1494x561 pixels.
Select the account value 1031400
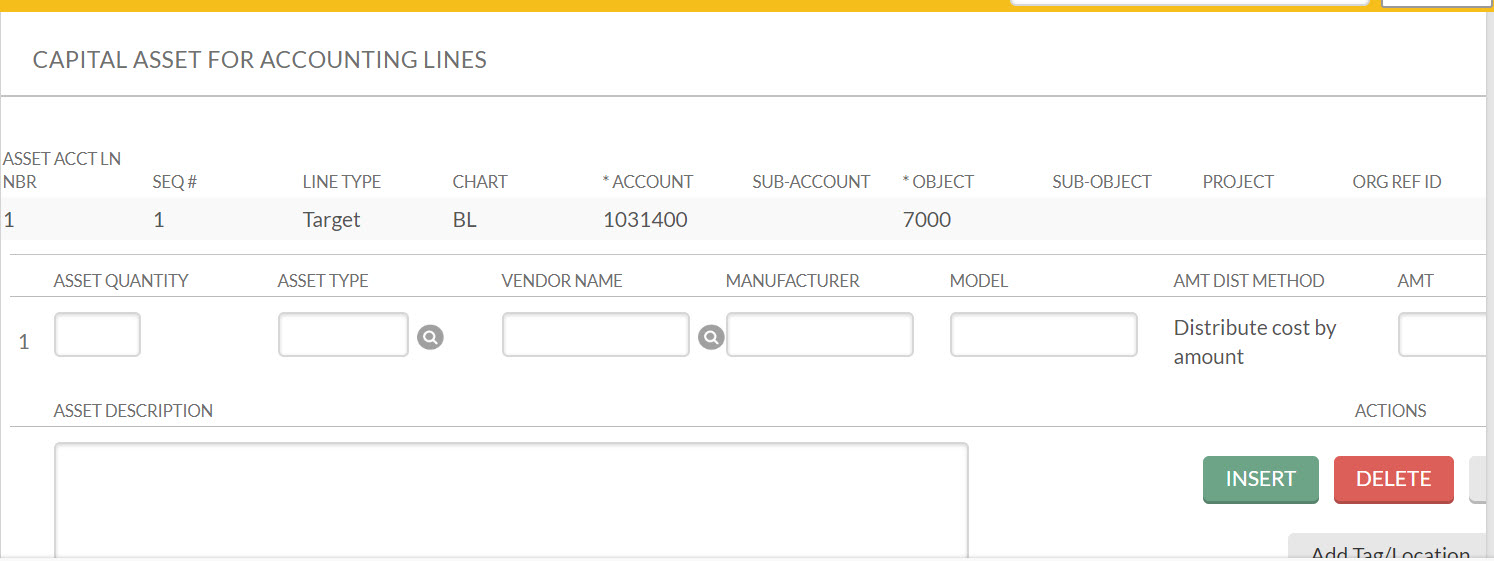point(645,220)
